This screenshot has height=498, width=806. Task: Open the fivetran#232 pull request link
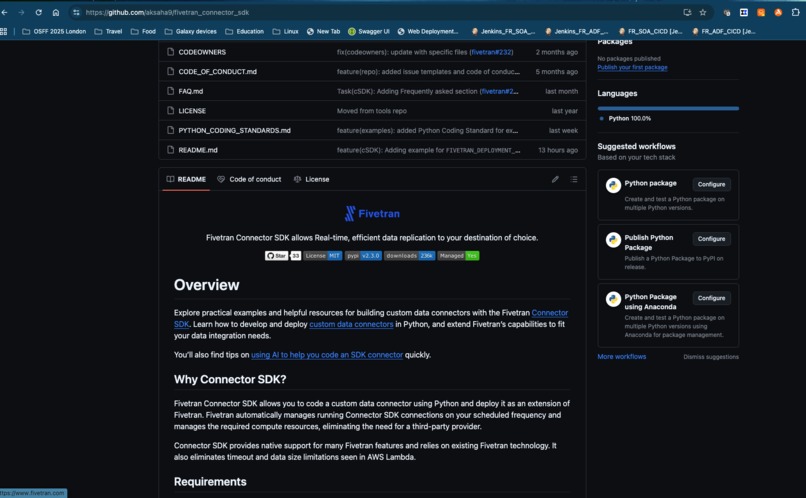(491, 52)
